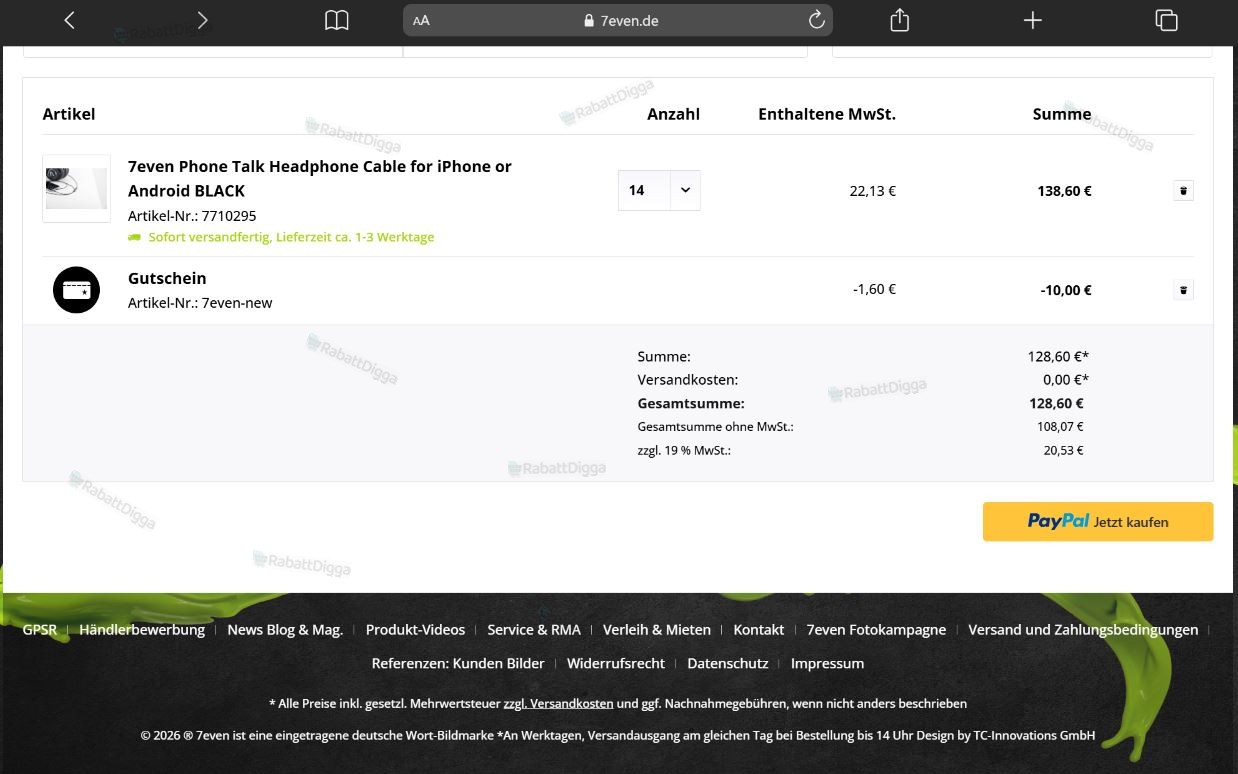Click the Artikel-Nr.: 7even-new text
1238x774 pixels.
click(200, 303)
